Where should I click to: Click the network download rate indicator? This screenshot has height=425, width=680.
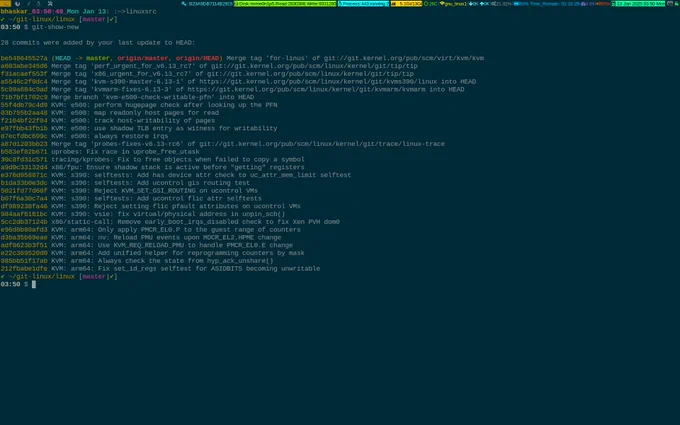[x=474, y=3]
